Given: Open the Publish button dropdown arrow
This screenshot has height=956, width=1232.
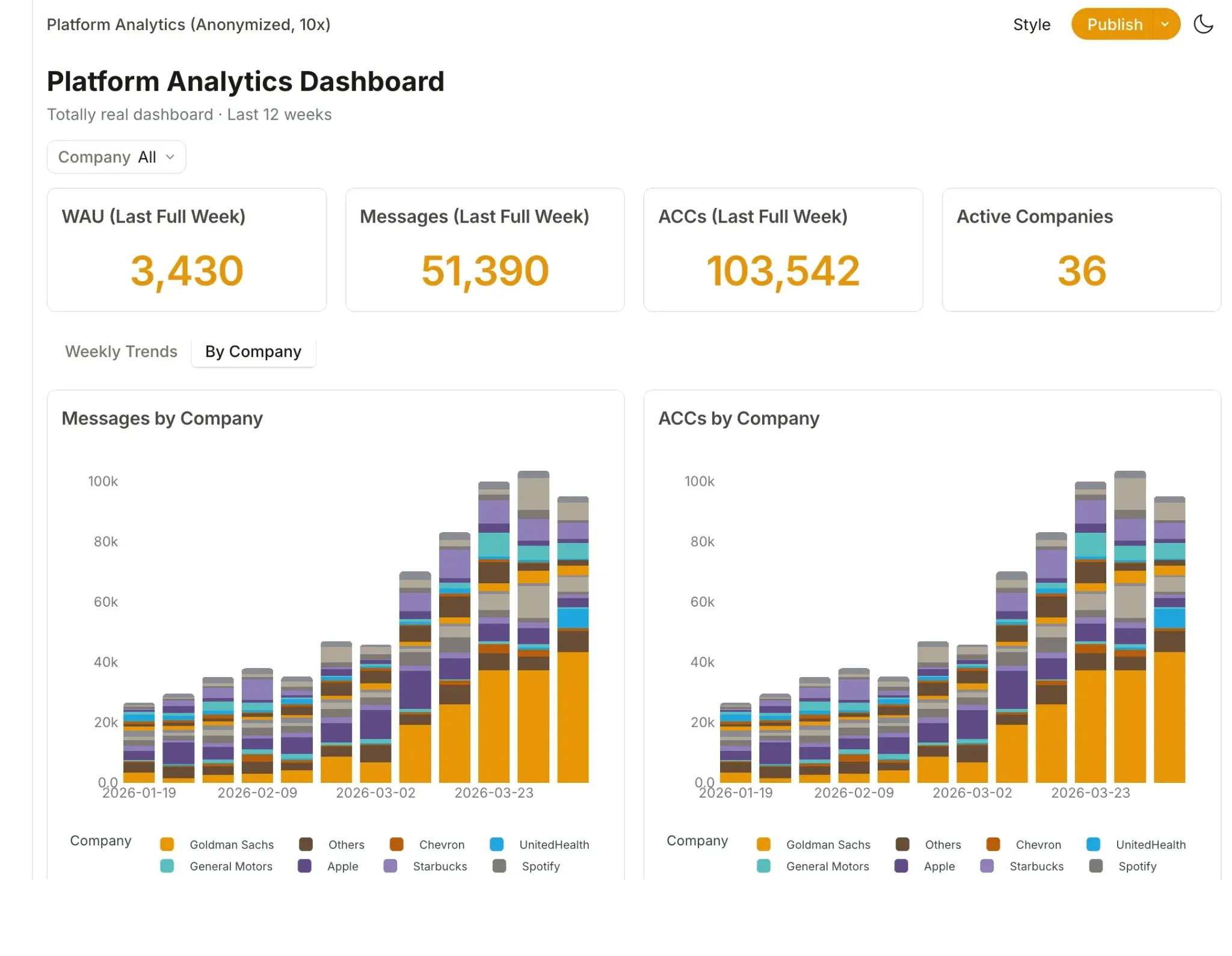Looking at the screenshot, I should [x=1165, y=24].
